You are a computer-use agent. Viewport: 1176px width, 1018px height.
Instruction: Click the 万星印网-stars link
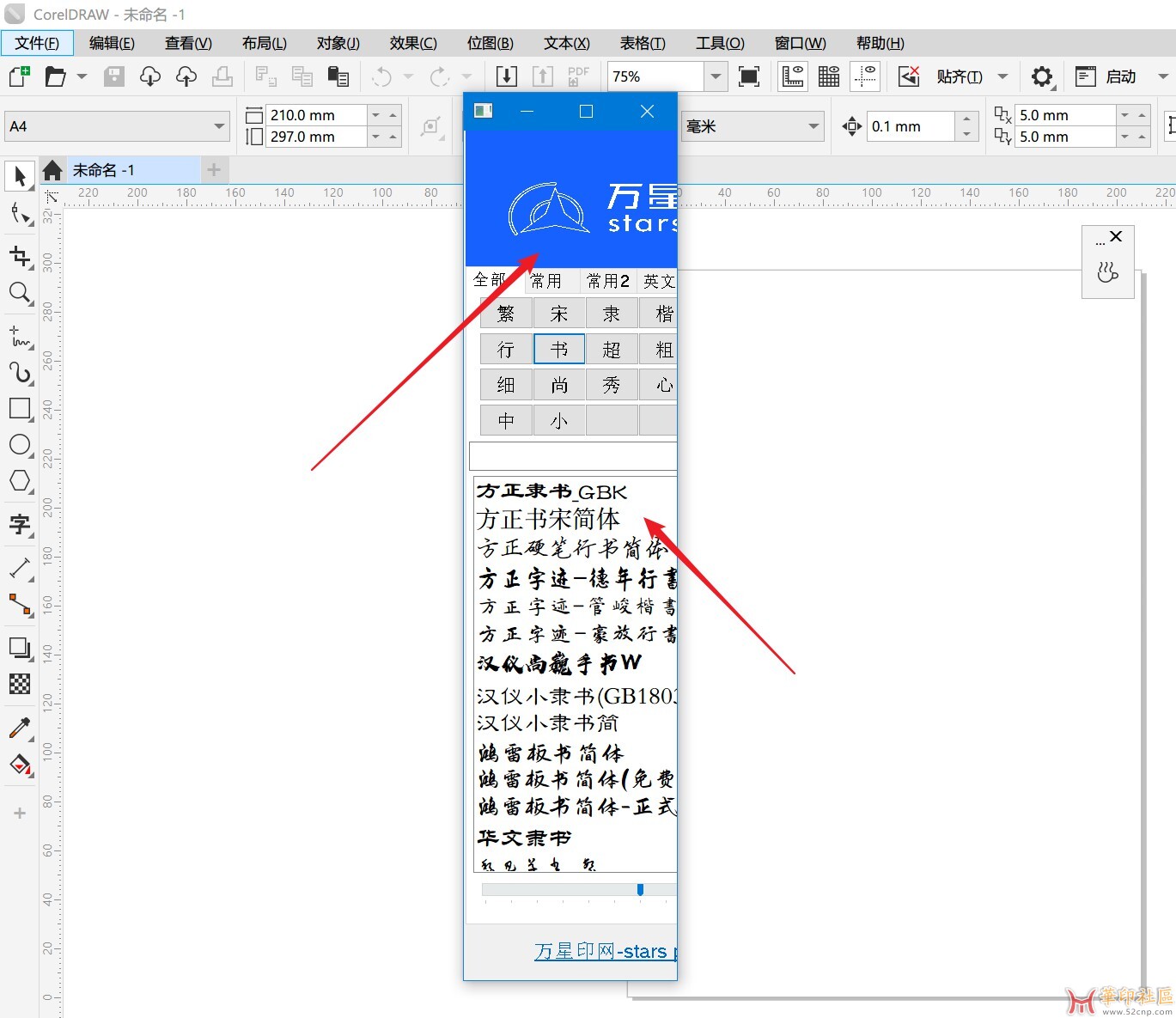tap(605, 951)
